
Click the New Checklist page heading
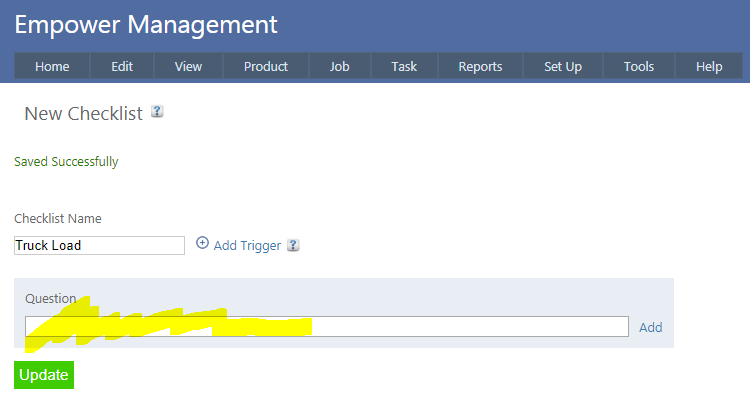point(83,114)
